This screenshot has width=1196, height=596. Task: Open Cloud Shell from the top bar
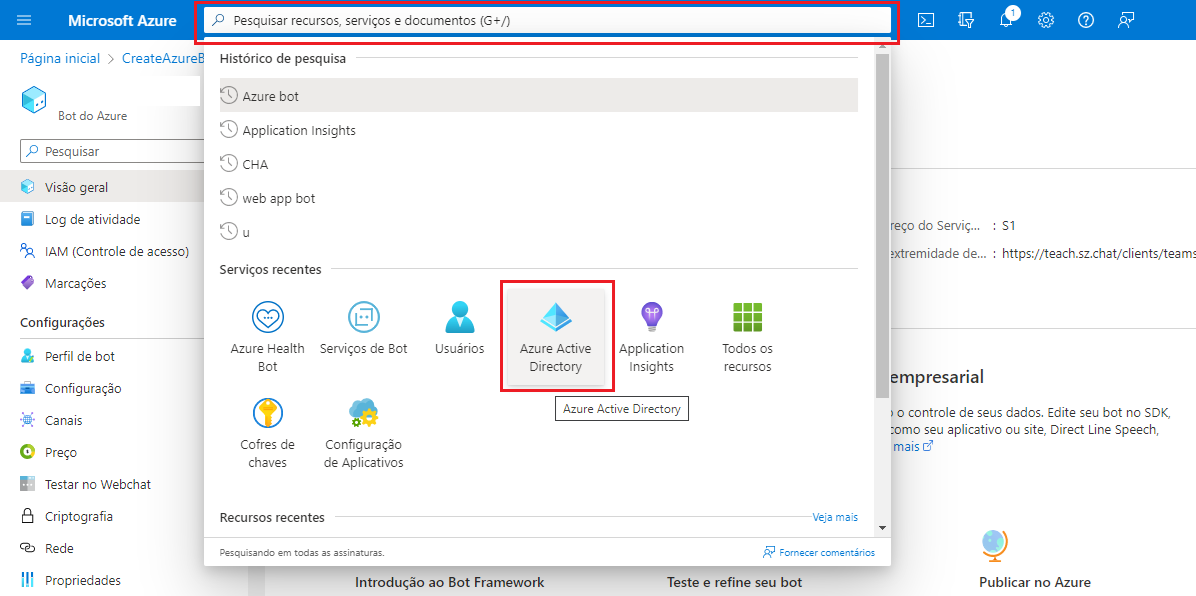(x=926, y=21)
